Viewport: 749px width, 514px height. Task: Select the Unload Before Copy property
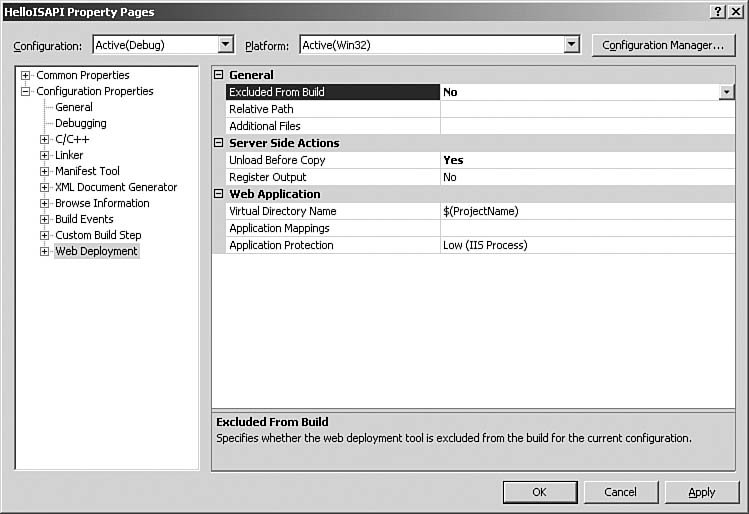332,160
